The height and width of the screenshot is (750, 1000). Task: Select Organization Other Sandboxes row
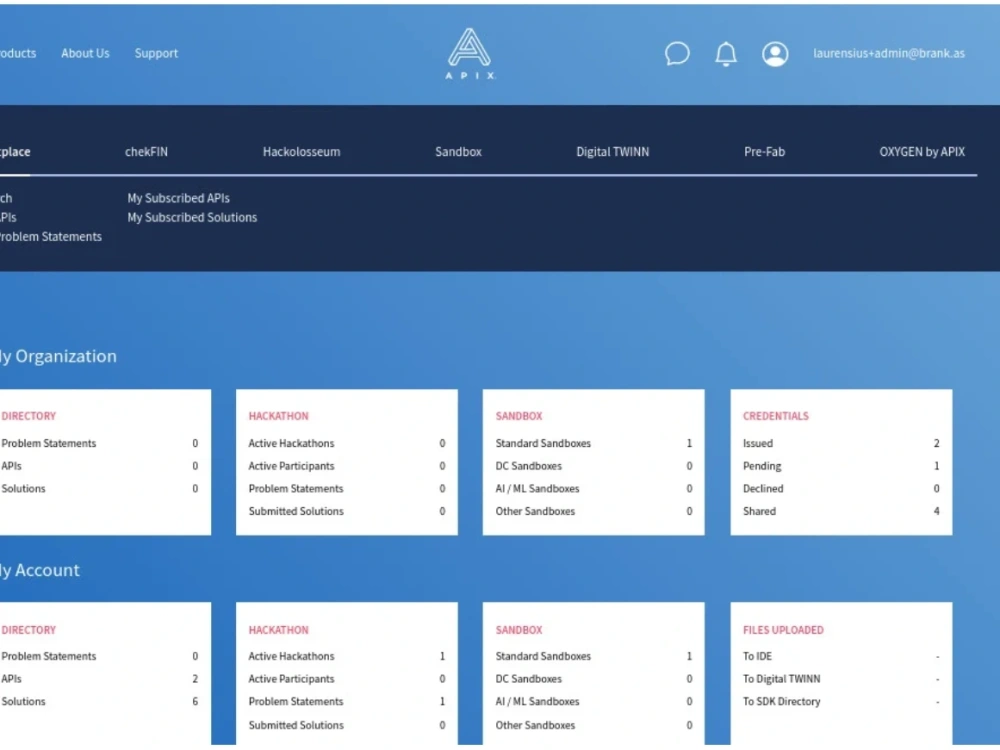[594, 511]
